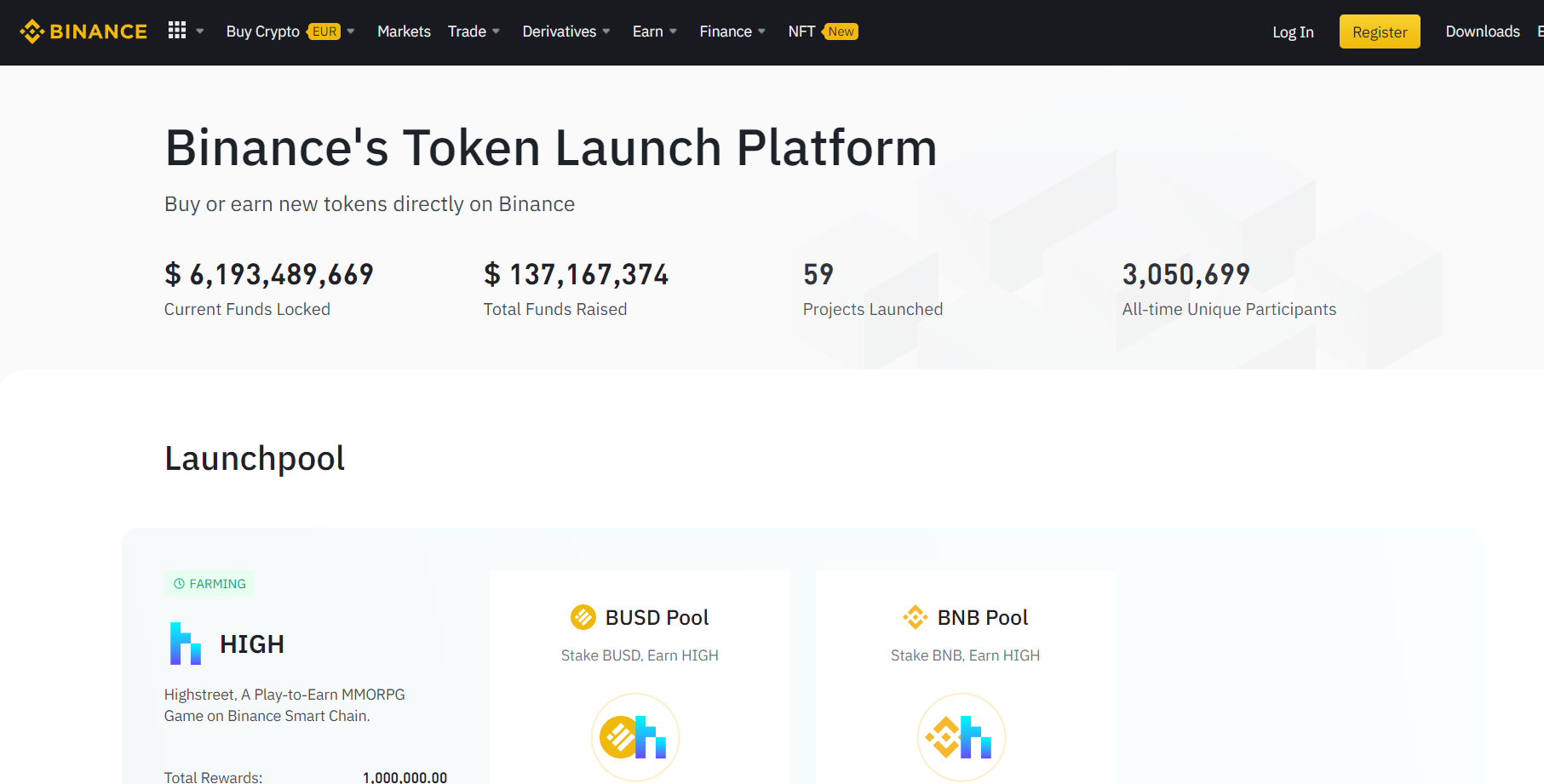This screenshot has height=784, width=1544.
Task: Click the Highstreet project description text
Action: pyautogui.click(x=284, y=705)
